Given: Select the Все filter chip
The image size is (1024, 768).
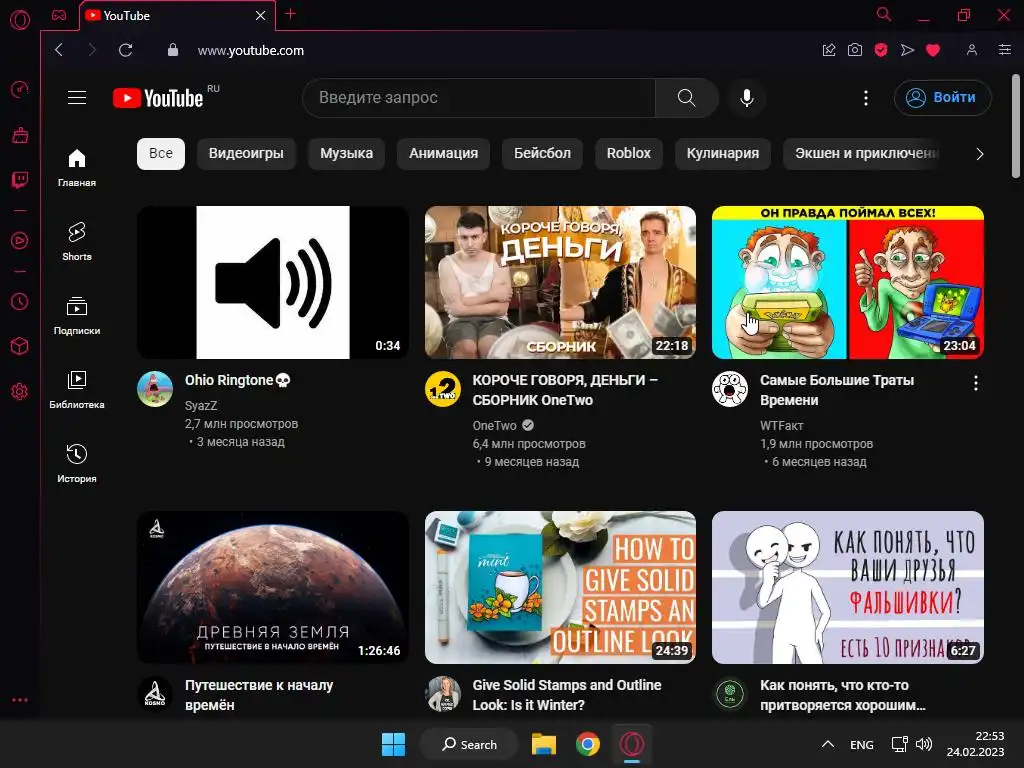Looking at the screenshot, I should [x=161, y=153].
